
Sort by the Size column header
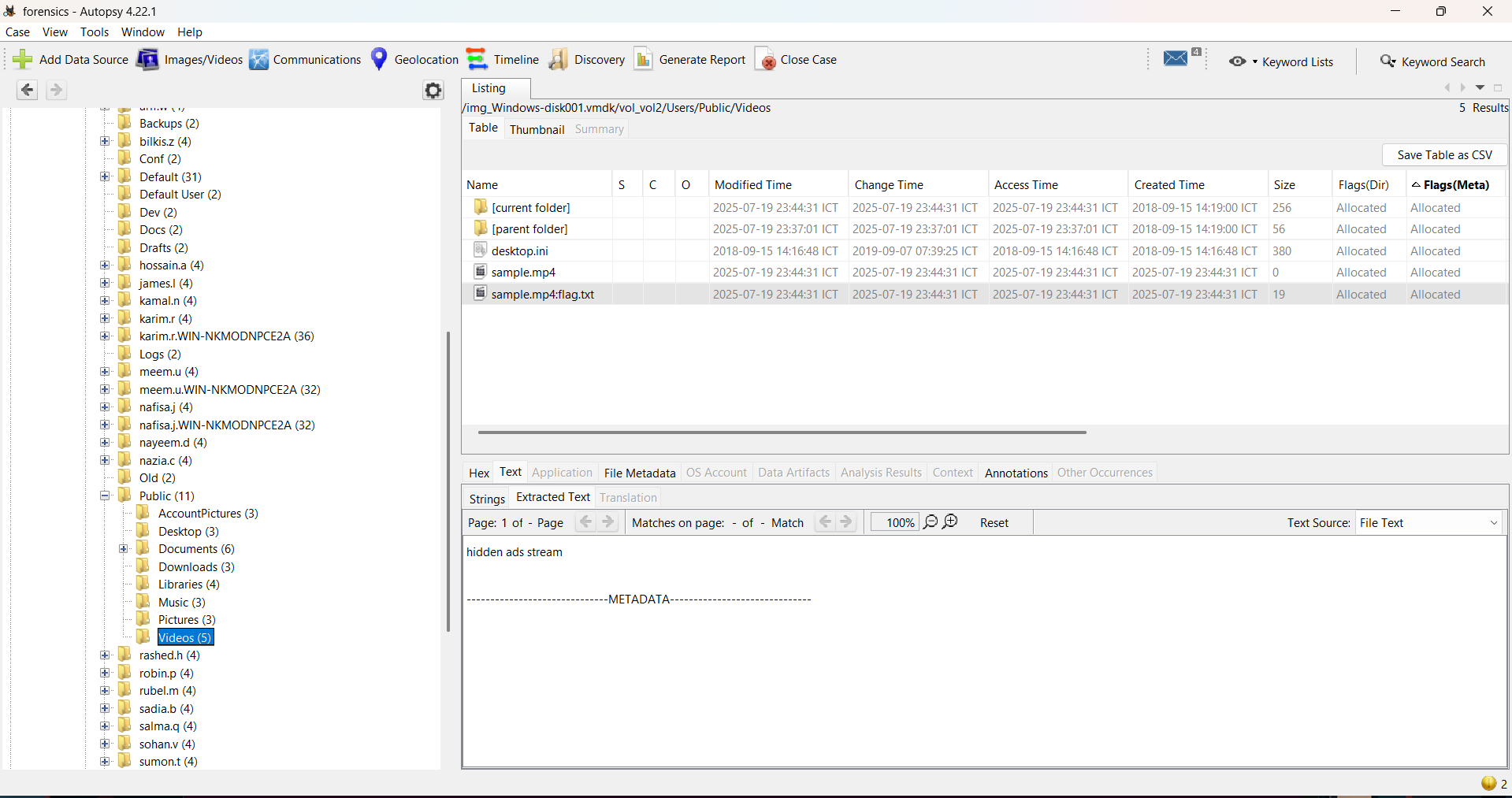pos(1298,185)
